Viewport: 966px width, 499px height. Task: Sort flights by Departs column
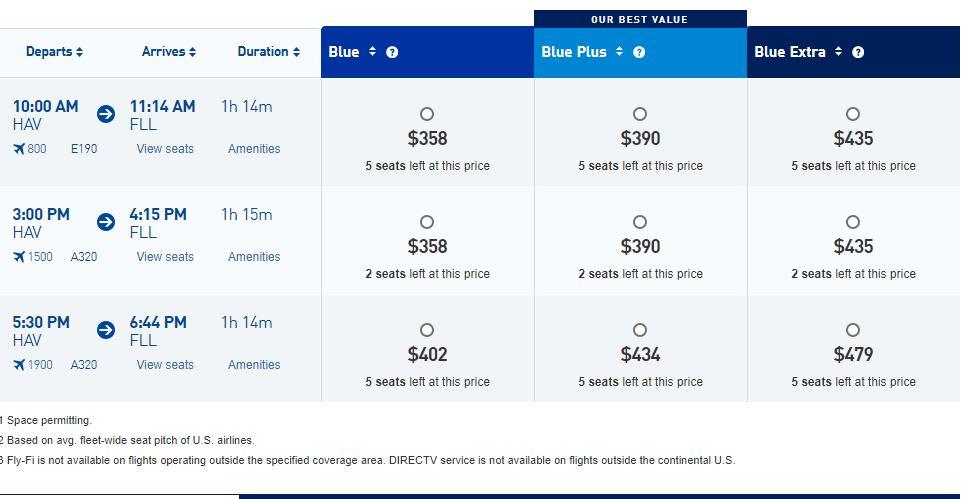pyautogui.click(x=54, y=52)
